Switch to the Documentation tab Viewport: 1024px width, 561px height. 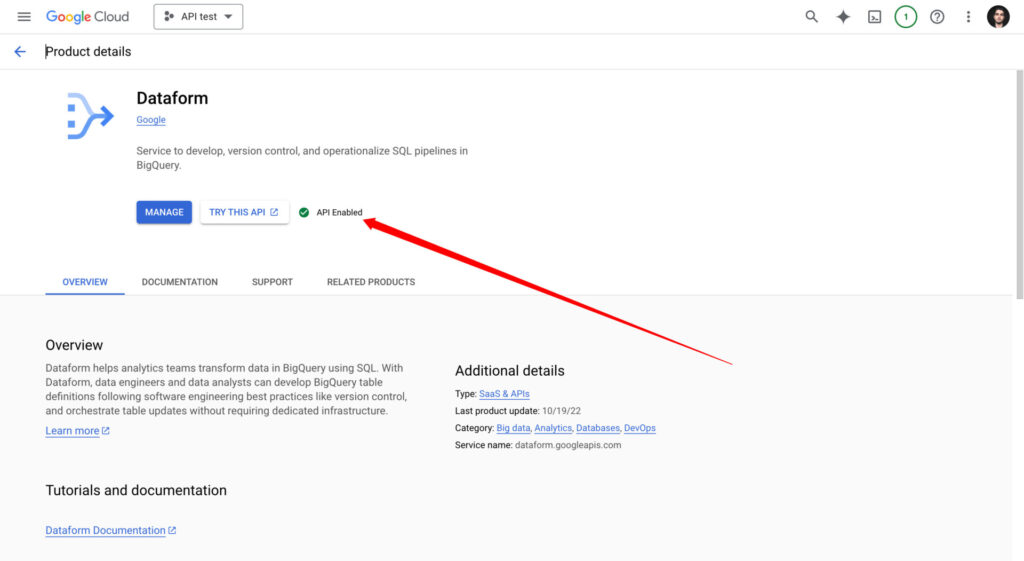pyautogui.click(x=179, y=282)
